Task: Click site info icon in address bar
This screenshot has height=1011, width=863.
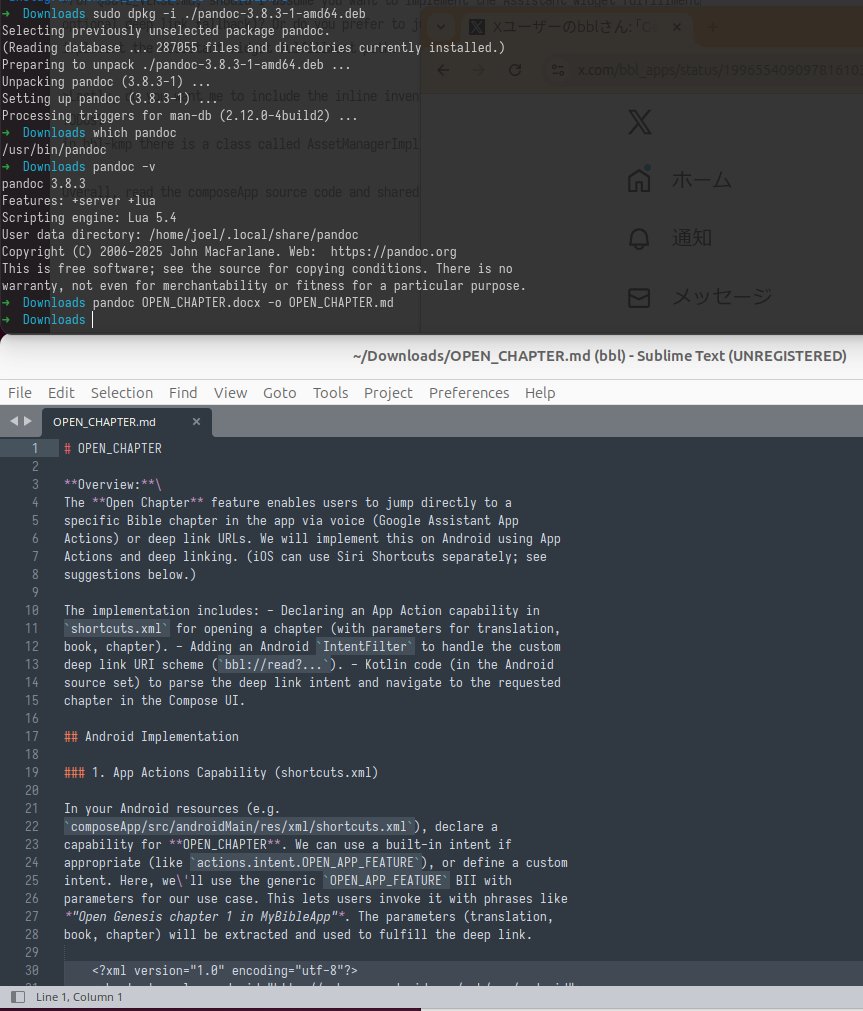Action: pyautogui.click(x=558, y=70)
